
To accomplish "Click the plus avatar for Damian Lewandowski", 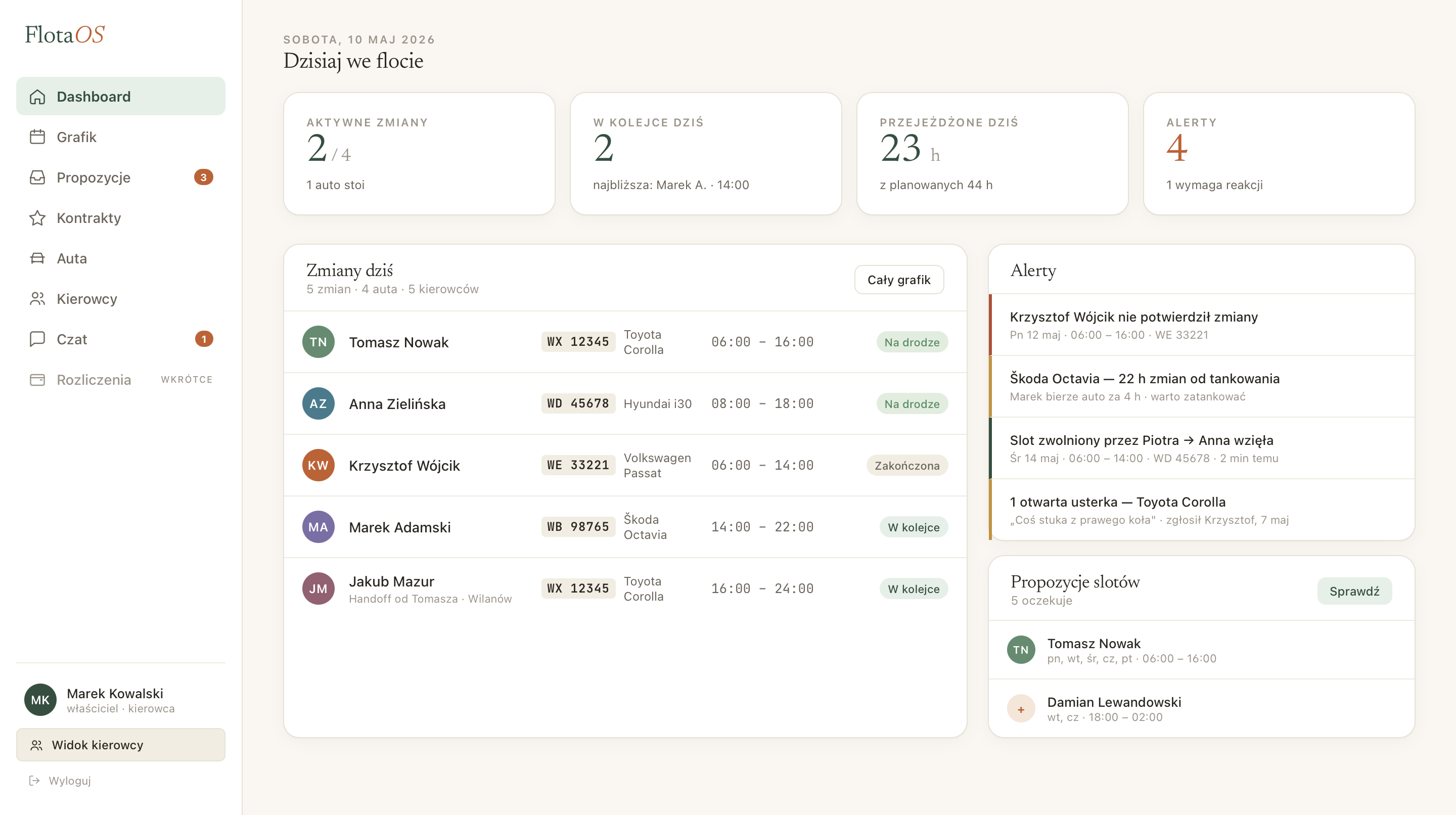I will pyautogui.click(x=1021, y=709).
